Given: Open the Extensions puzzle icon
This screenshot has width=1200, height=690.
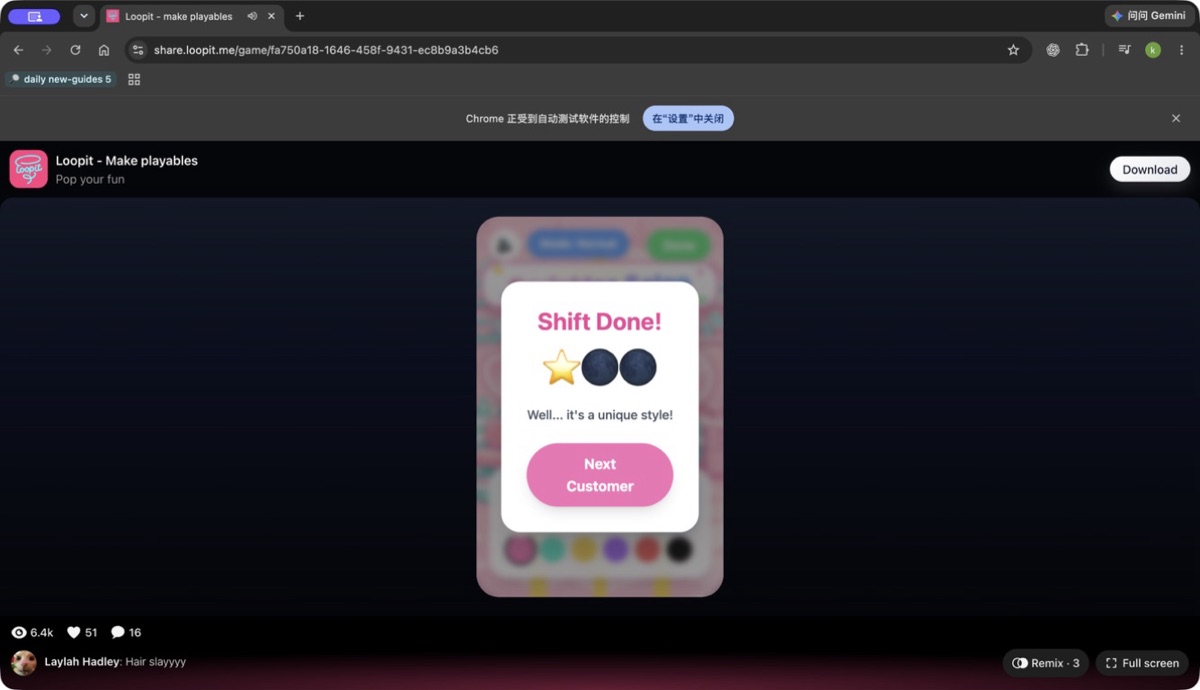Looking at the screenshot, I should tap(1082, 50).
